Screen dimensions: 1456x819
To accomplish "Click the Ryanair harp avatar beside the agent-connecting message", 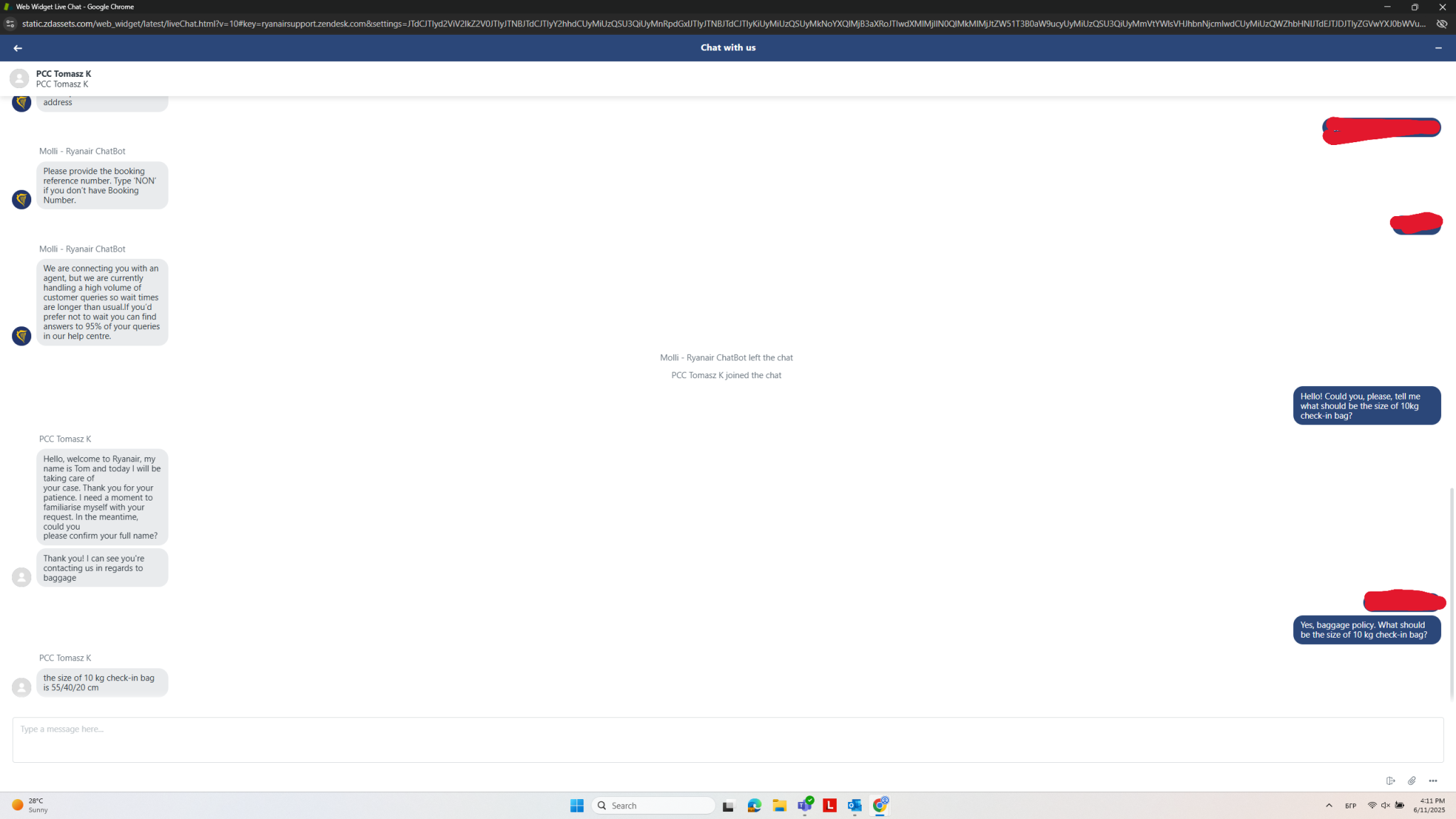I will coord(22,336).
